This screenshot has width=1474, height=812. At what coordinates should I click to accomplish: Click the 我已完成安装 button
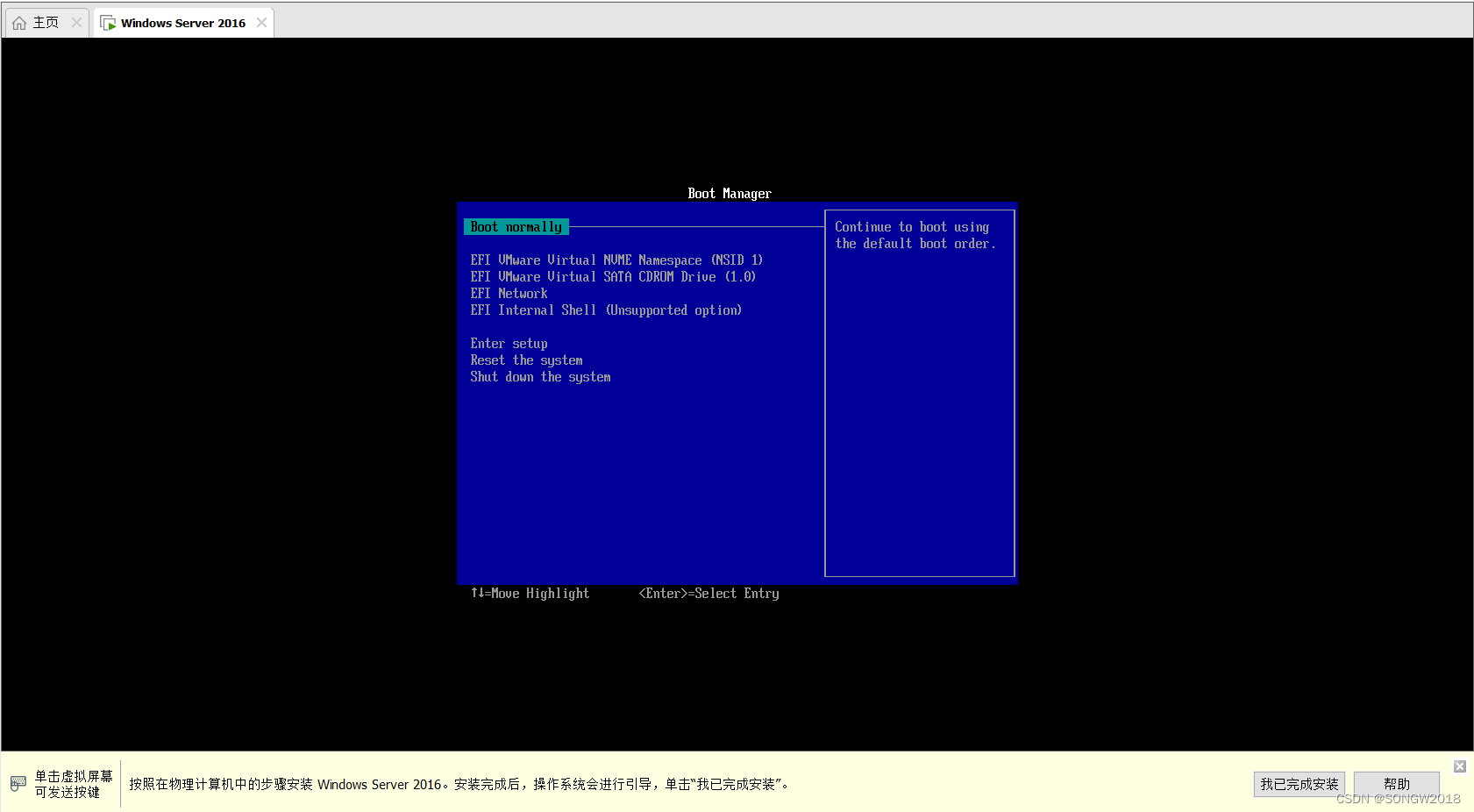1300,784
